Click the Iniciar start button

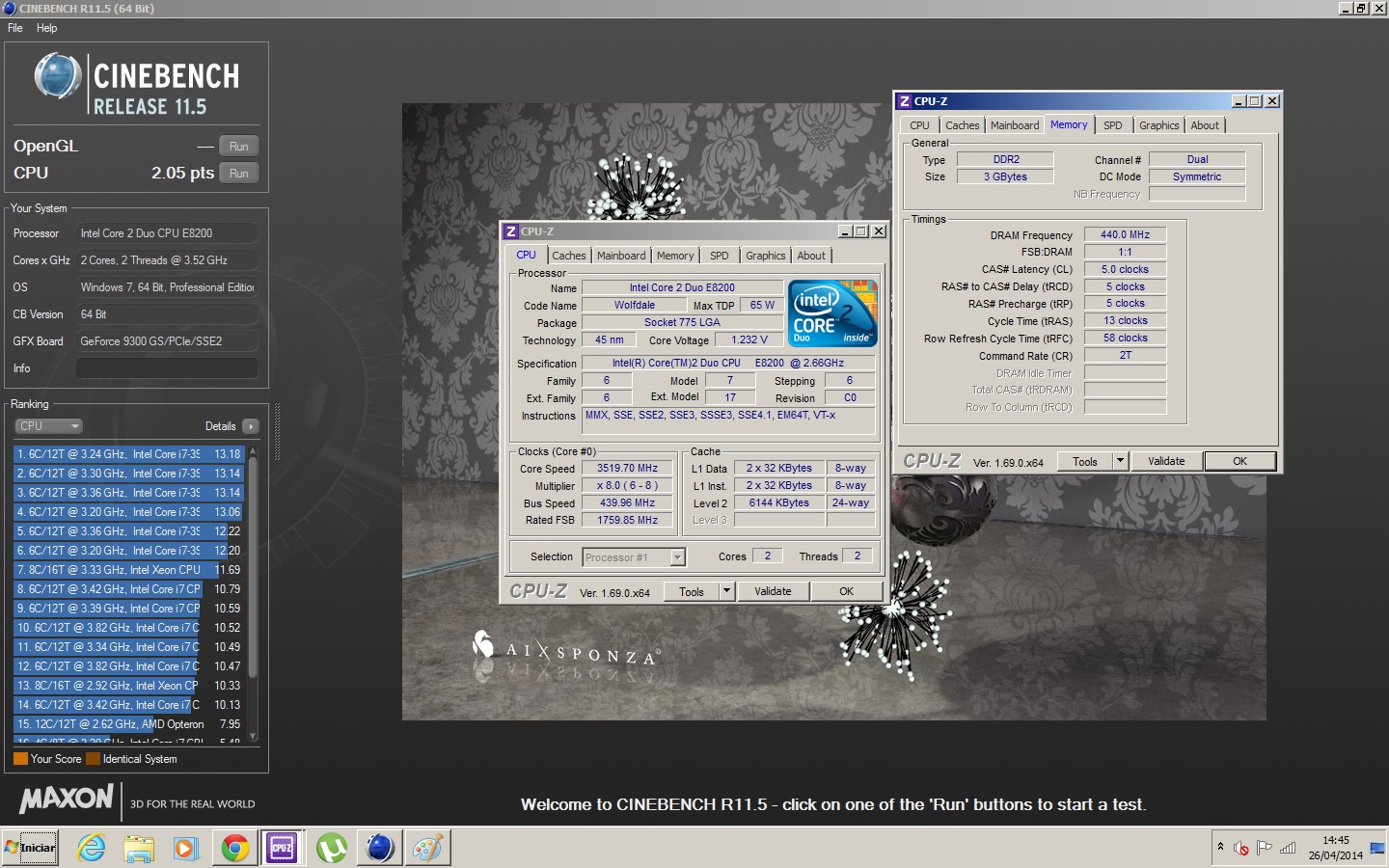pyautogui.click(x=31, y=848)
